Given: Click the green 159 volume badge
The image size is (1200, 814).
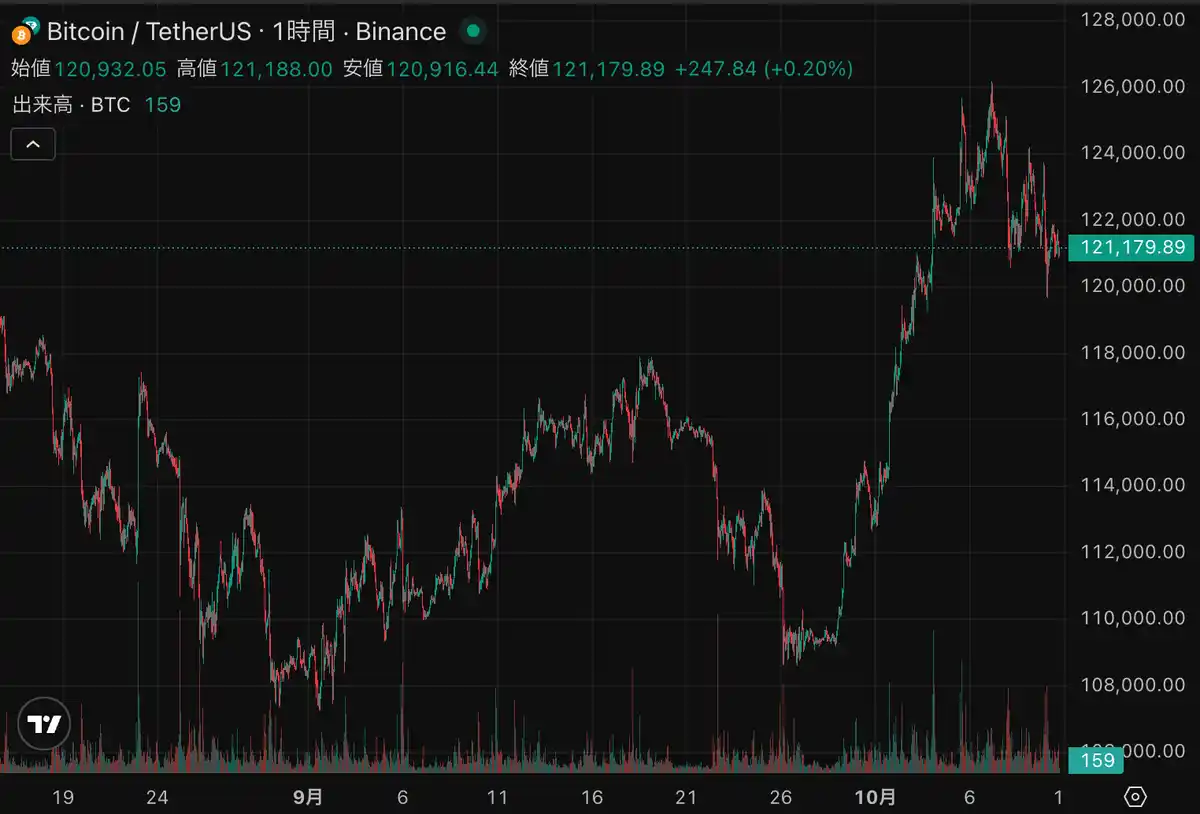Looking at the screenshot, I should [x=1097, y=761].
